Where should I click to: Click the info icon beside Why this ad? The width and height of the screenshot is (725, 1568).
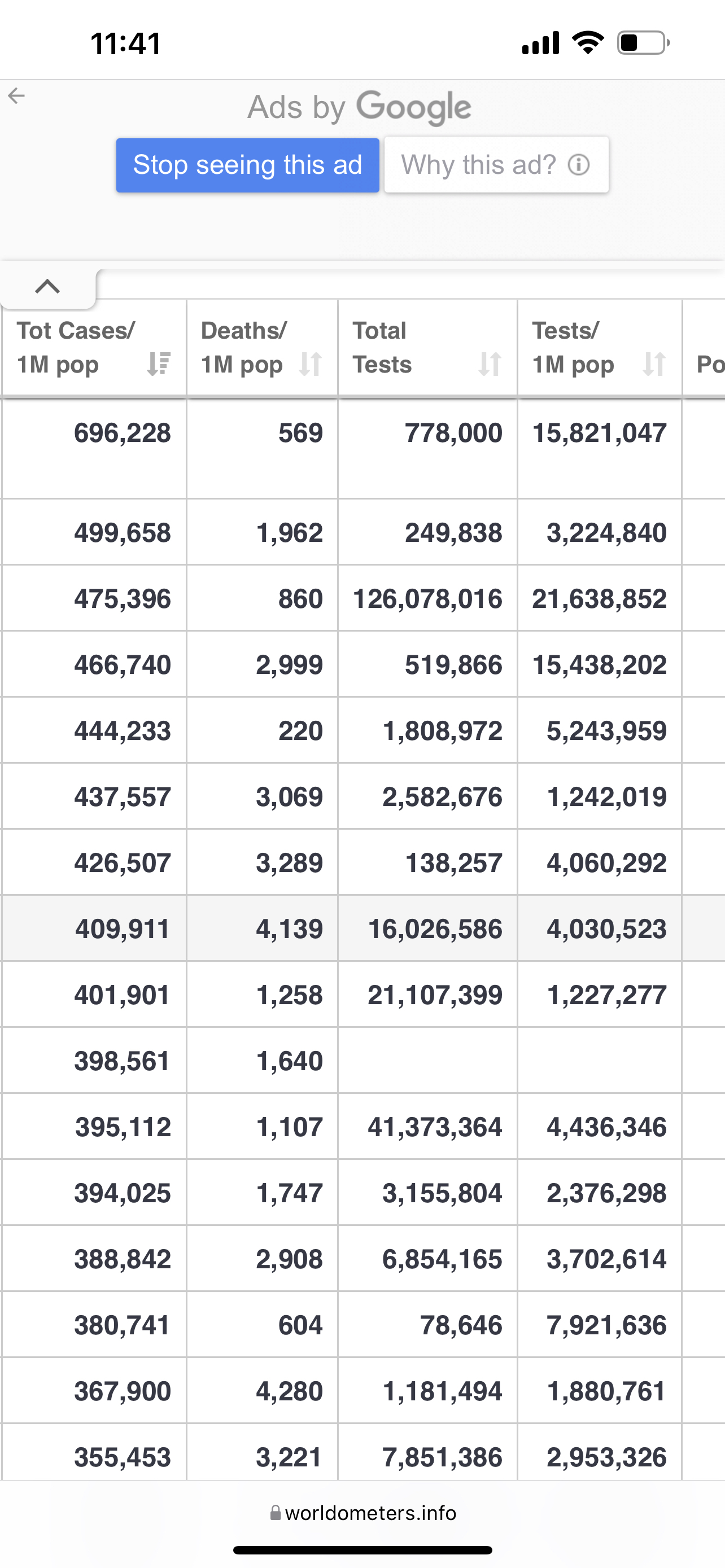point(578,164)
